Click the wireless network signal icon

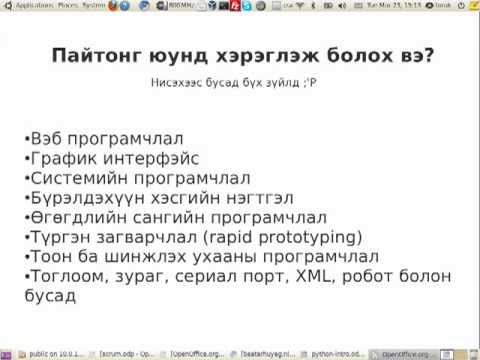[300, 5]
